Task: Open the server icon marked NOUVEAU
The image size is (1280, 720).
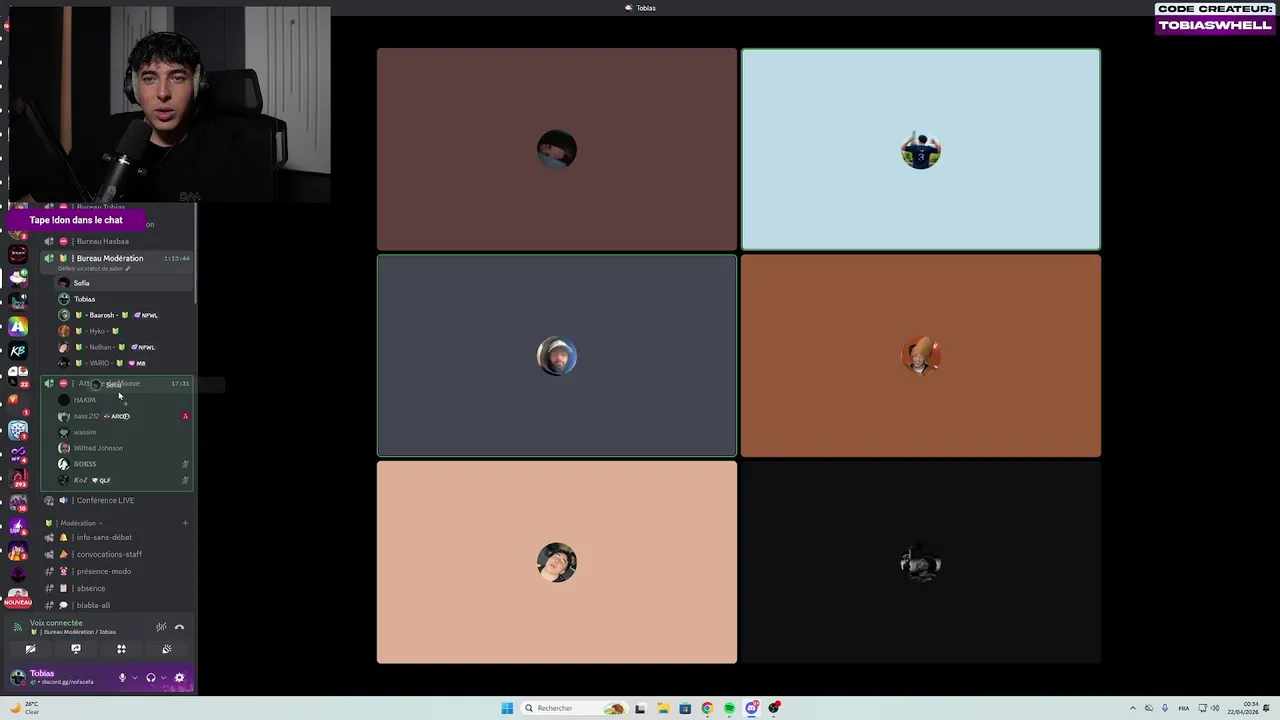Action: coord(18,597)
